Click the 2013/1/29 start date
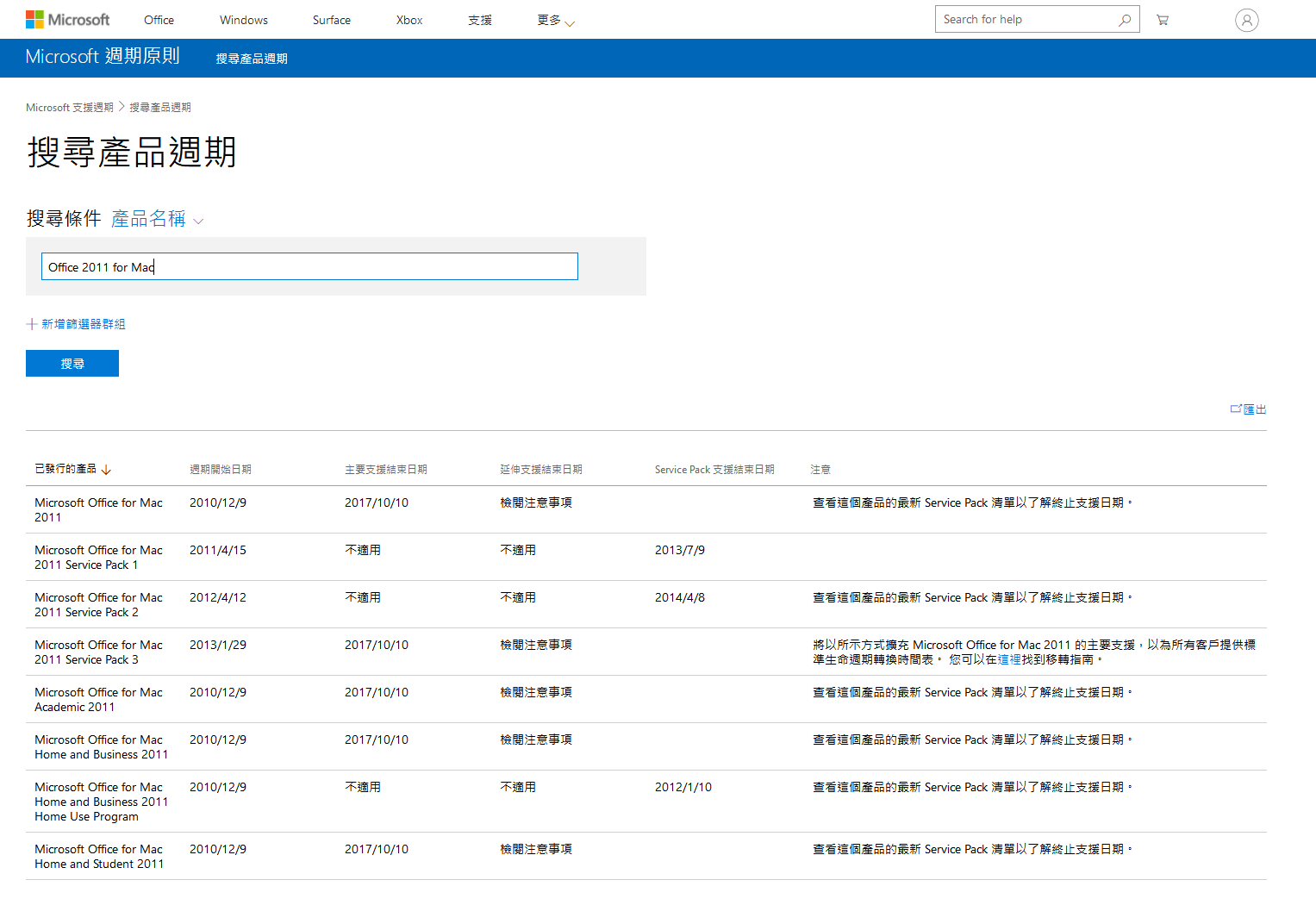Image resolution: width=1316 pixels, height=905 pixels. coord(218,645)
